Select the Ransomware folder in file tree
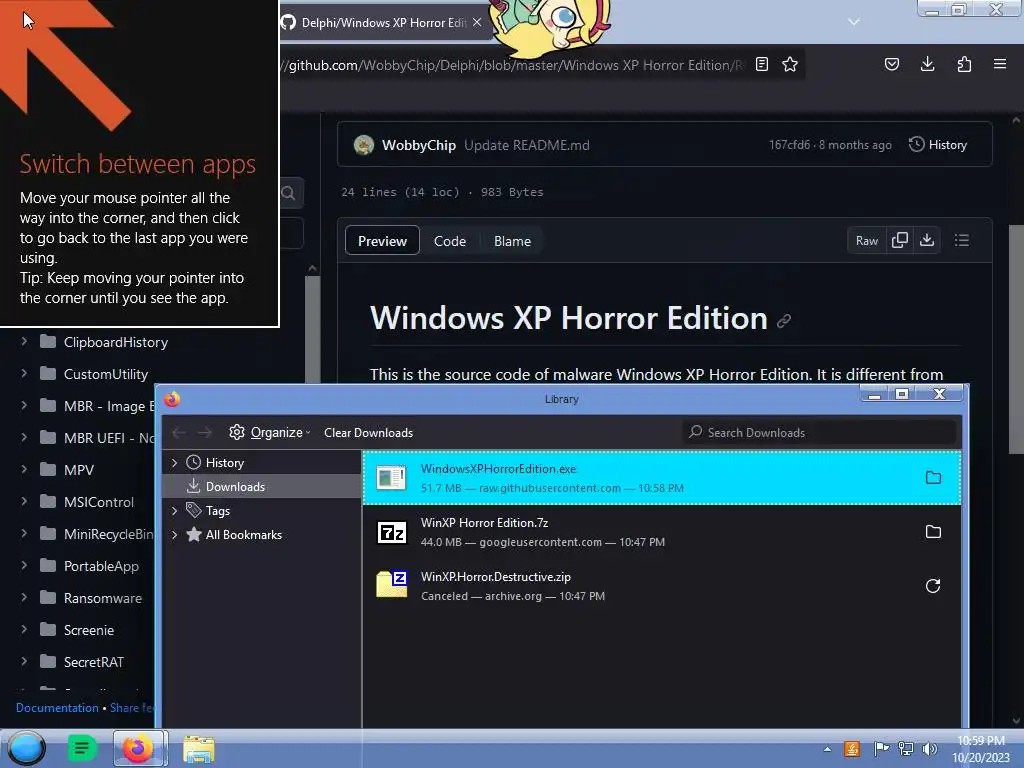Viewport: 1024px width, 768px height. tap(103, 598)
